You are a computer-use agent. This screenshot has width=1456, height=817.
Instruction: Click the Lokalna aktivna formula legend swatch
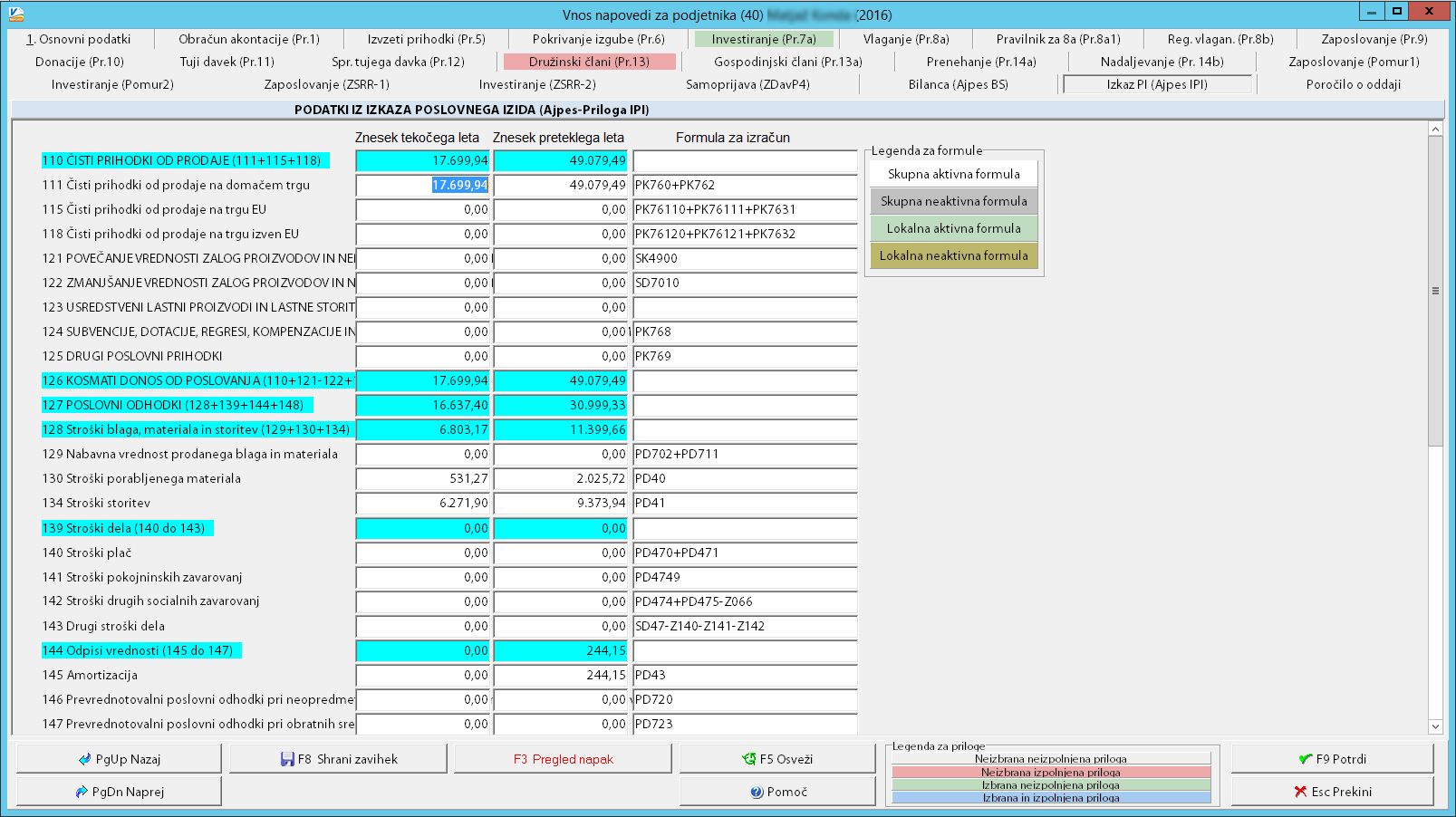pos(954,228)
